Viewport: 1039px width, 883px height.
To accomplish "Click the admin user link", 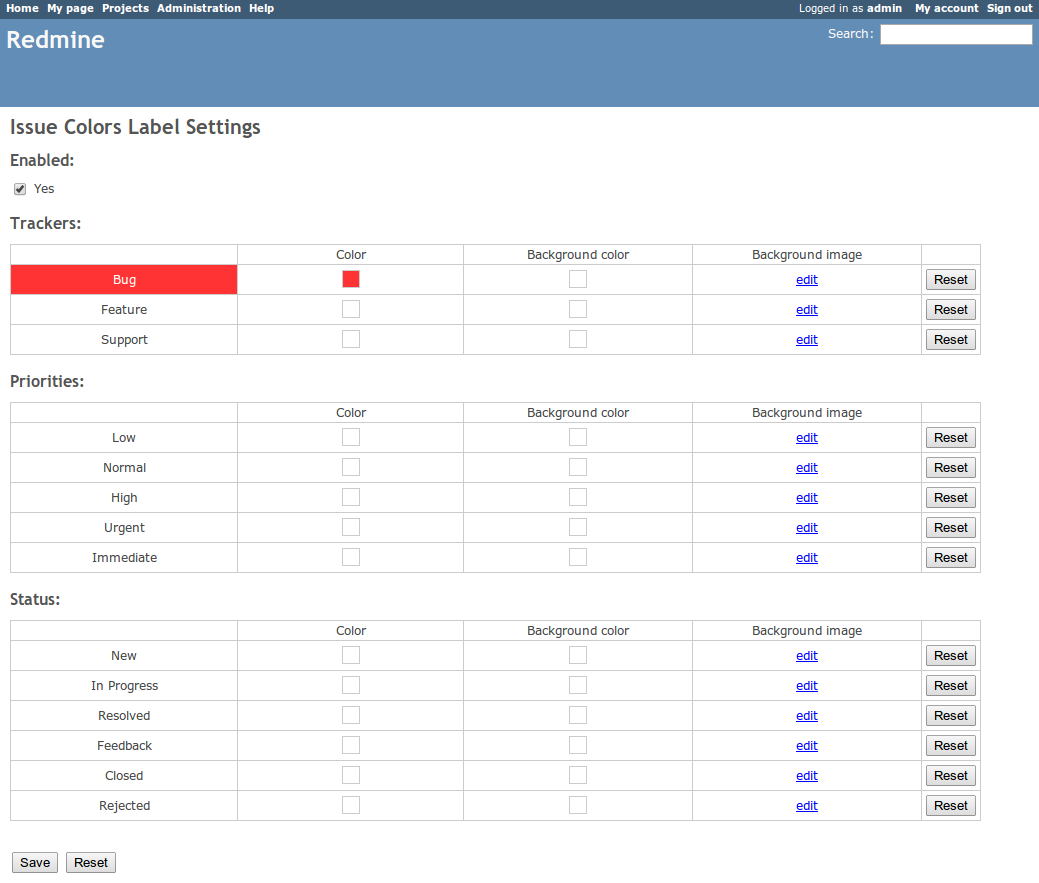I will pos(885,8).
